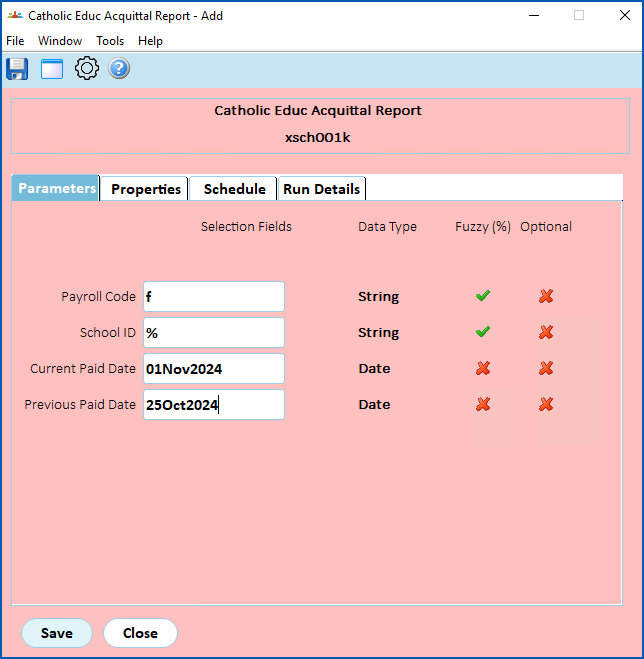Viewport: 644px width, 659px height.
Task: Switch to the Schedule tab
Action: (234, 189)
